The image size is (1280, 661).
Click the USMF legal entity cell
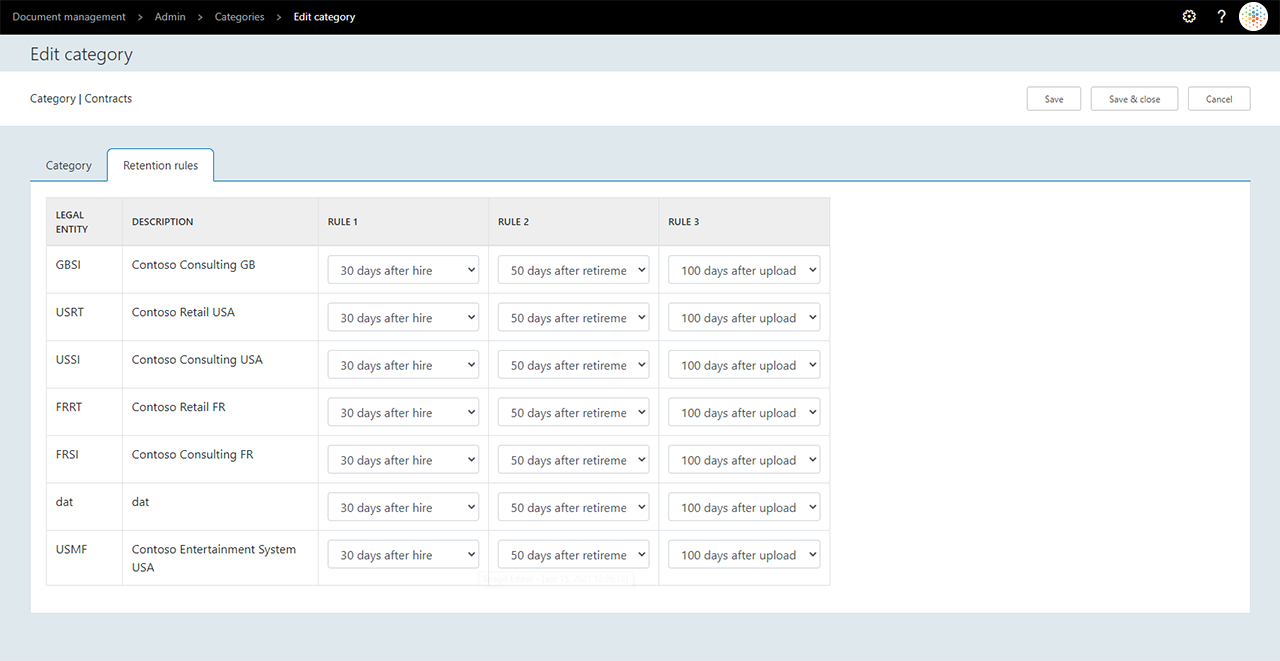[x=84, y=558]
